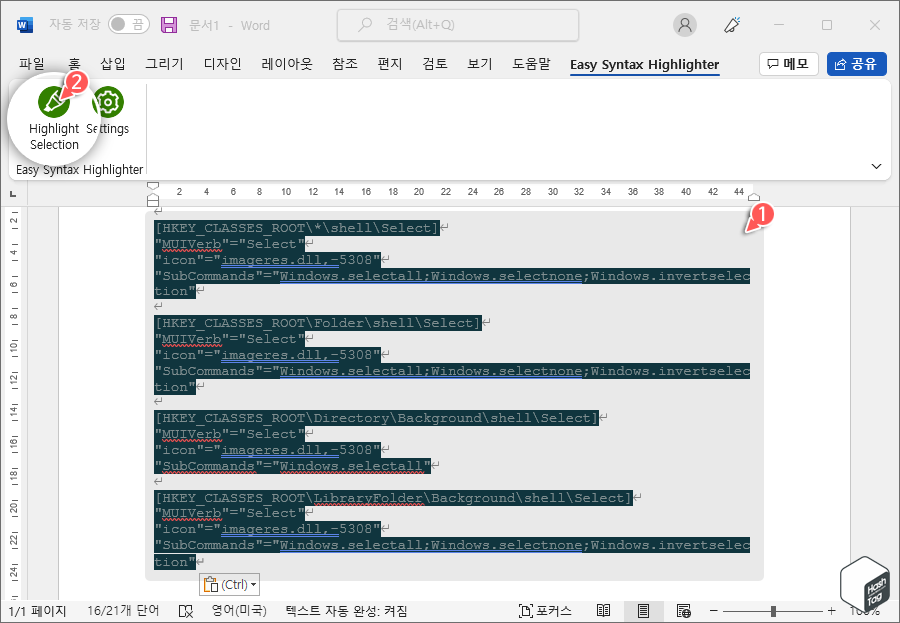Click the 1/1 페이지 page indicator
Image resolution: width=900 pixels, height=623 pixels.
[x=38, y=611]
